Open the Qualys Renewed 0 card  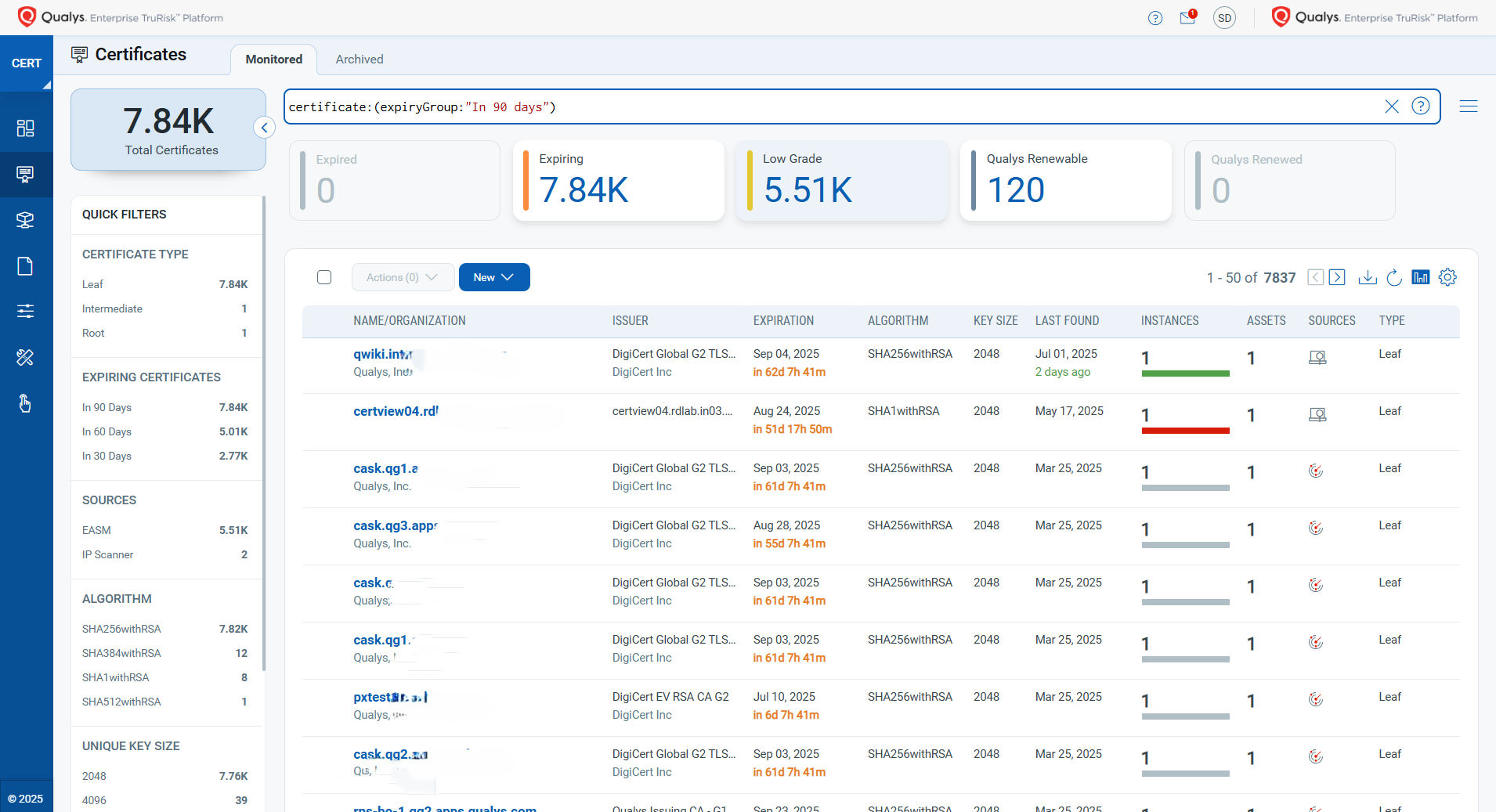point(1290,181)
